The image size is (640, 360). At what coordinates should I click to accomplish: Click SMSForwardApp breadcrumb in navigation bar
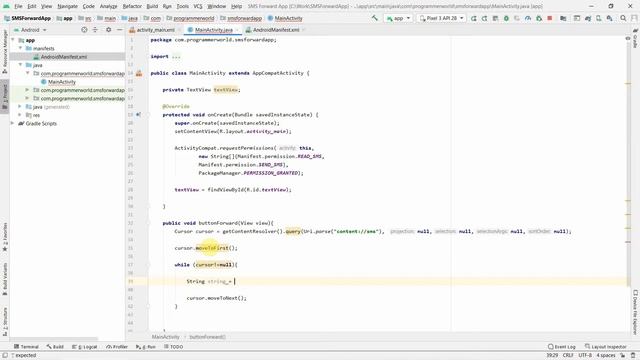(28, 18)
